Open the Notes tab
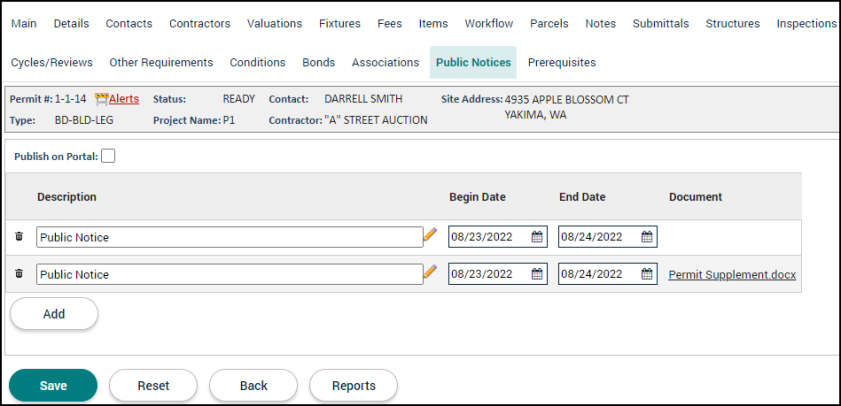Viewport: 841px width, 406px height. click(600, 24)
